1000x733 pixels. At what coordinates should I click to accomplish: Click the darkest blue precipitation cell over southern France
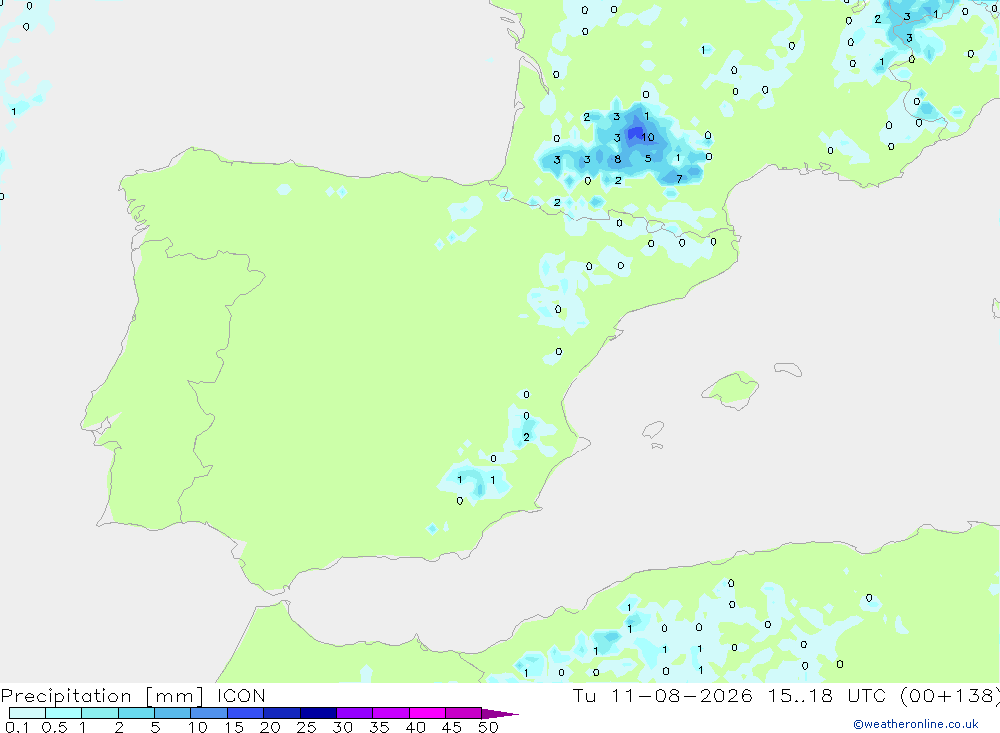[636, 133]
